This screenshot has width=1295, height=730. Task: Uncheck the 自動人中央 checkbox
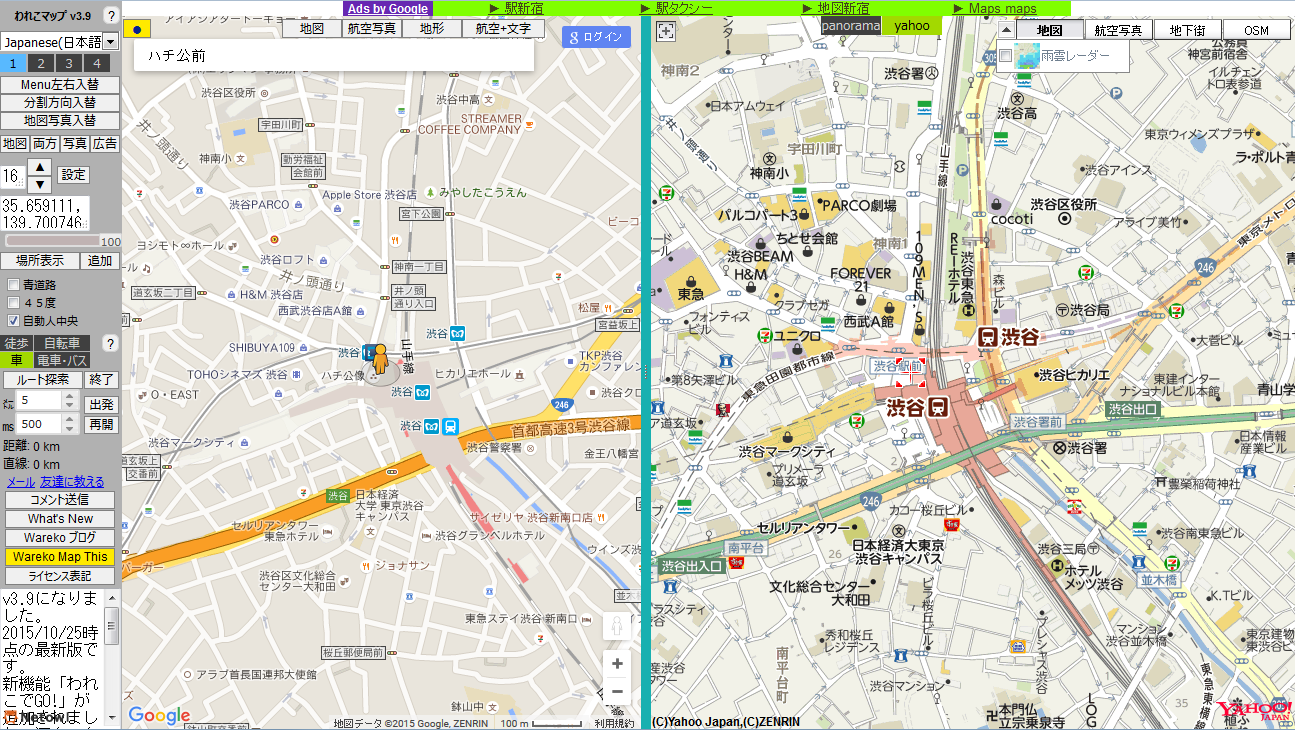click(x=13, y=321)
